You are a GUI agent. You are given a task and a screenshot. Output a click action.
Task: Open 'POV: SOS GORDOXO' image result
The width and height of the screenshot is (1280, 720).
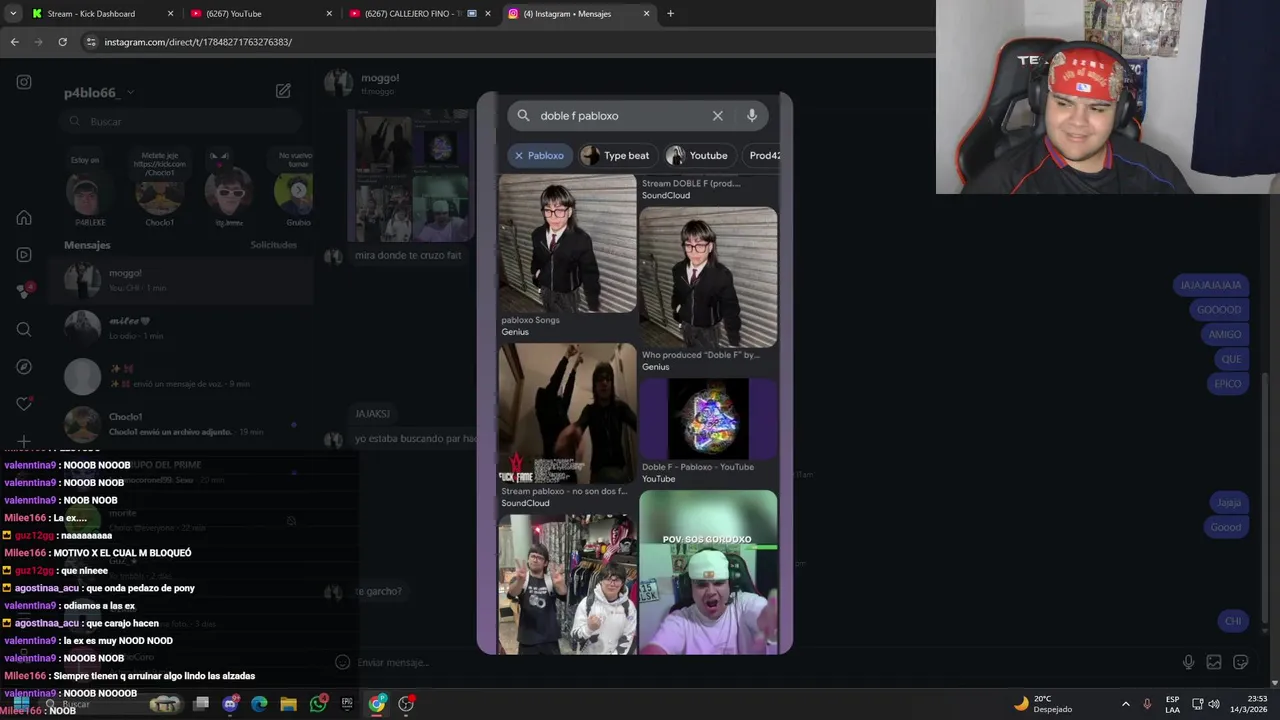708,572
